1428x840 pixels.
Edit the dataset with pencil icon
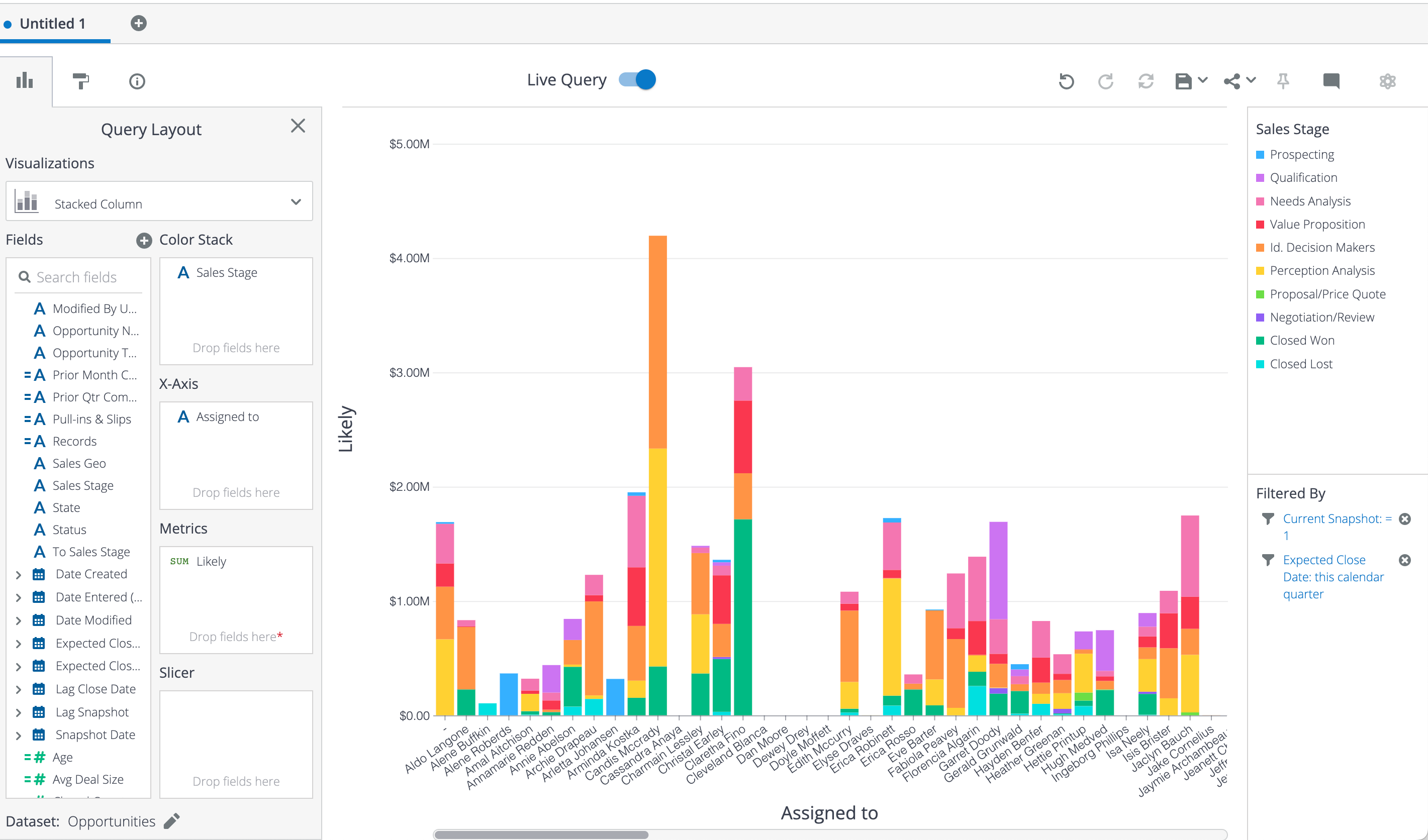point(172,821)
